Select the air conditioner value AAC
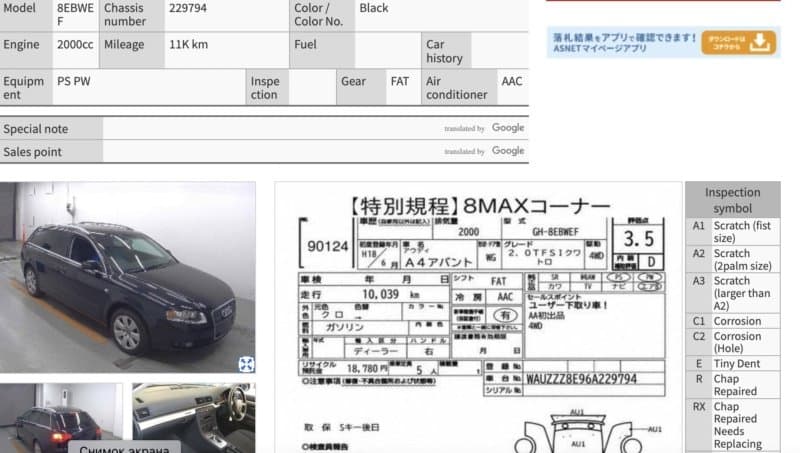 (x=512, y=81)
